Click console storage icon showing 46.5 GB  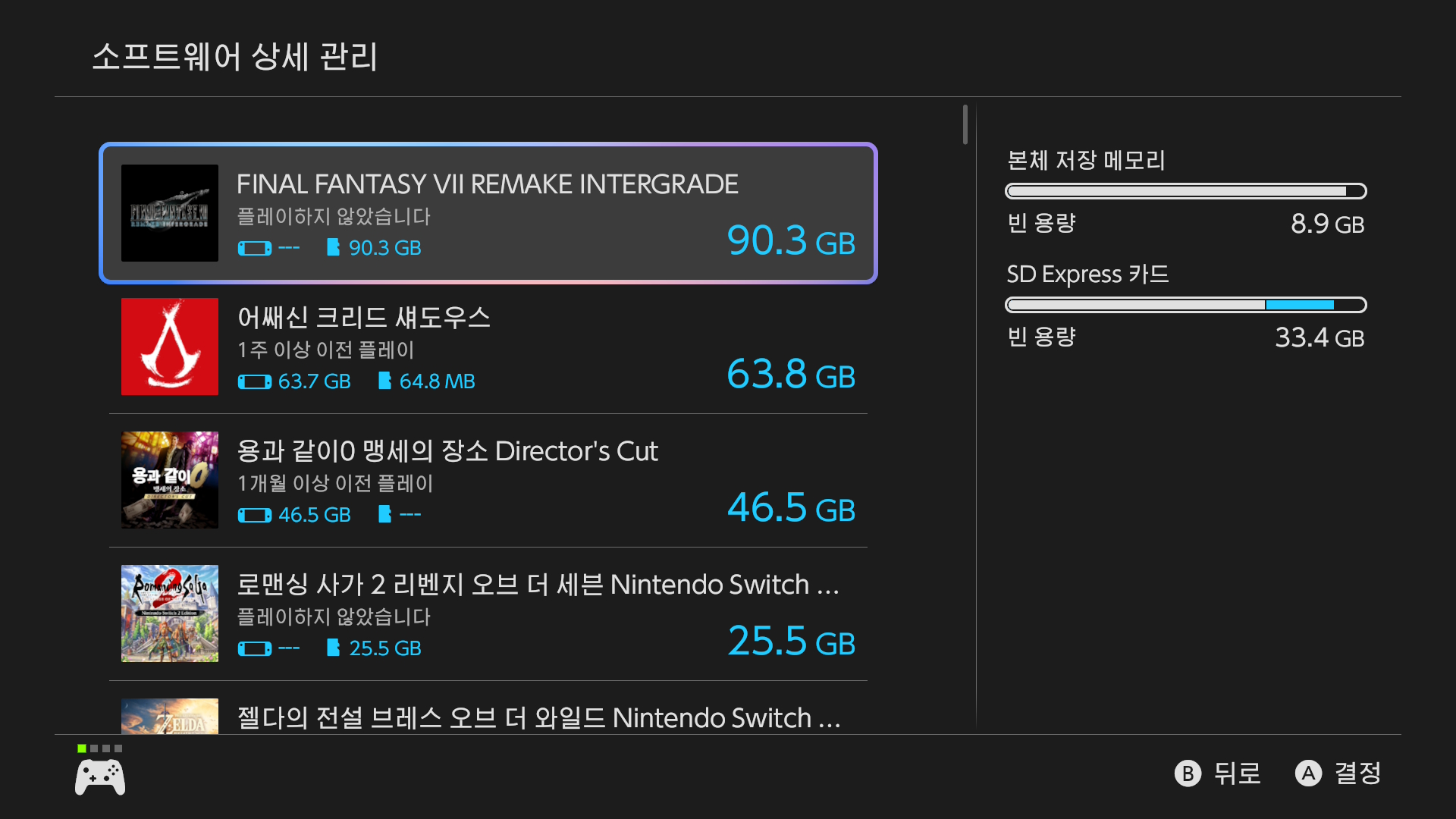tap(255, 515)
